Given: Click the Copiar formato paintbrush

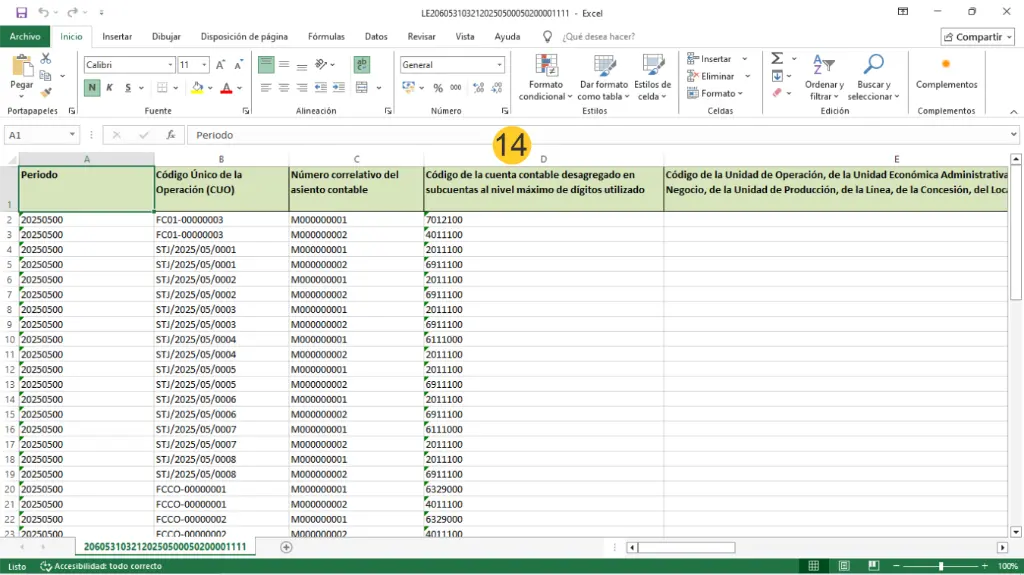Looking at the screenshot, I should click(x=46, y=93).
